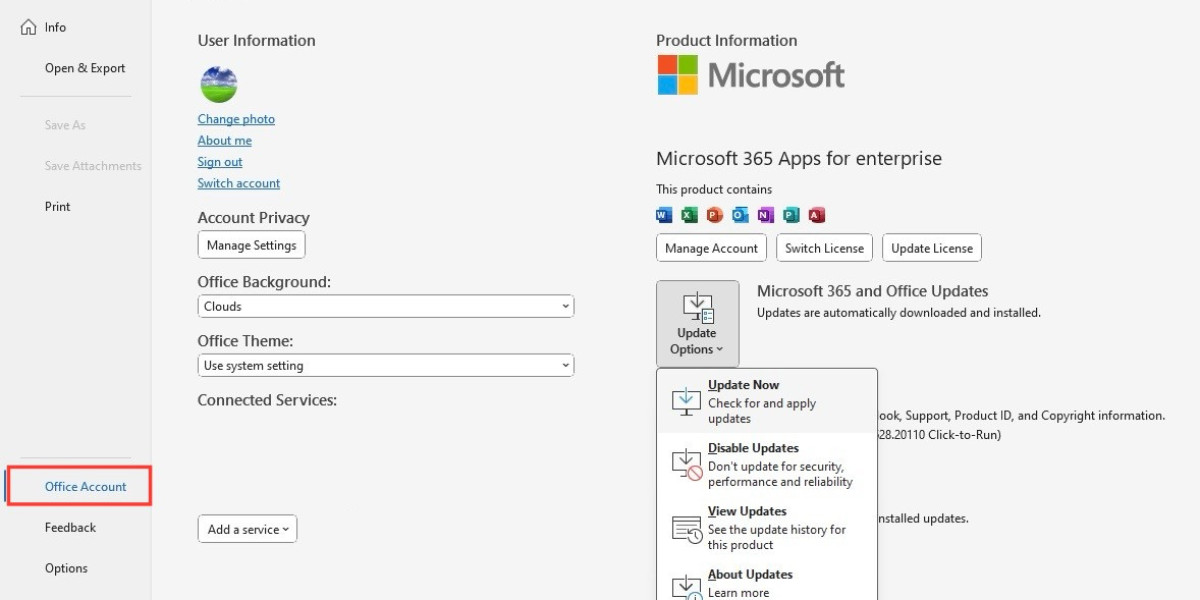Click the Publisher app icon

[791, 215]
